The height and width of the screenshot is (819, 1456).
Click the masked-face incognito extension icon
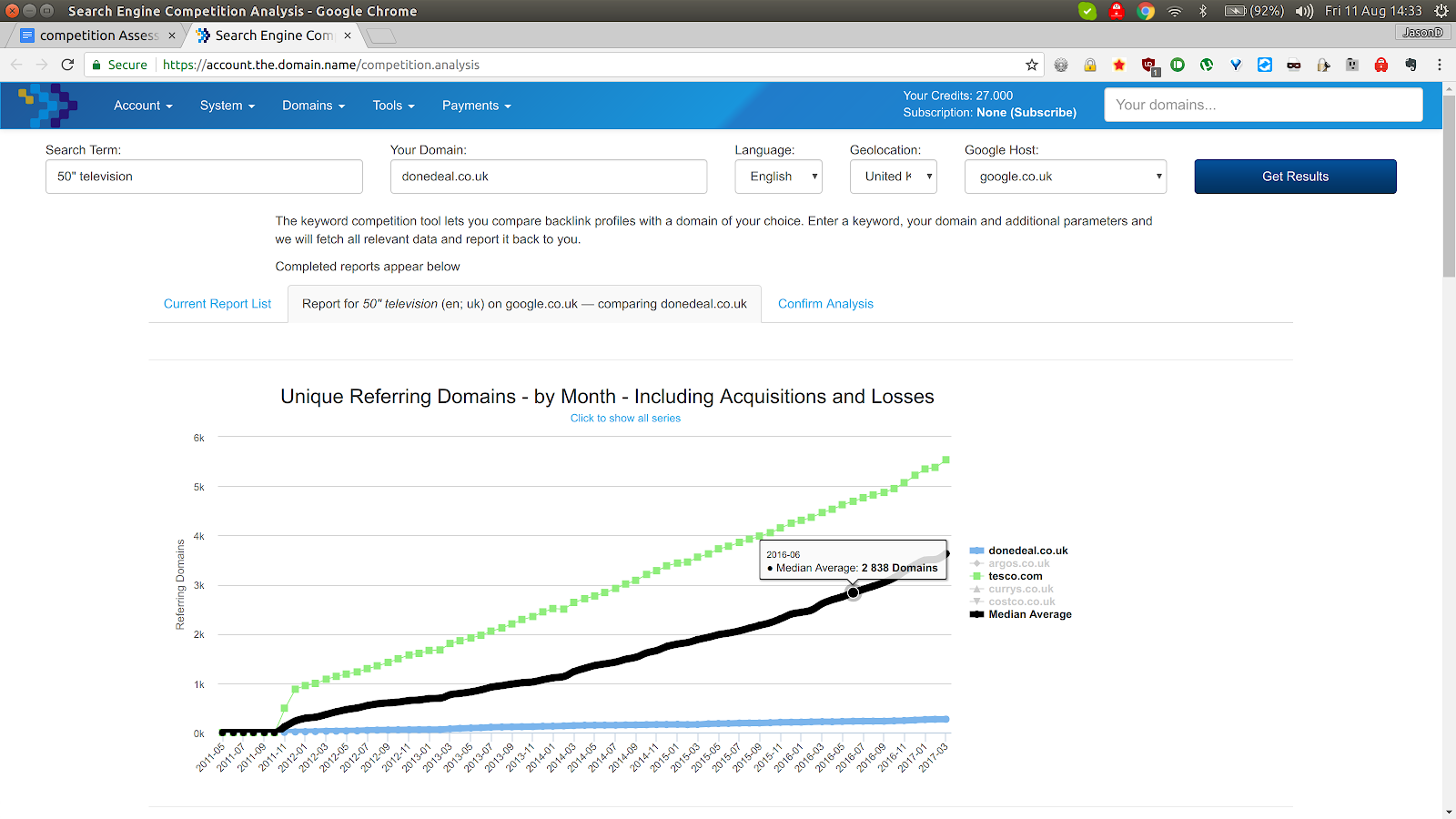[1294, 65]
